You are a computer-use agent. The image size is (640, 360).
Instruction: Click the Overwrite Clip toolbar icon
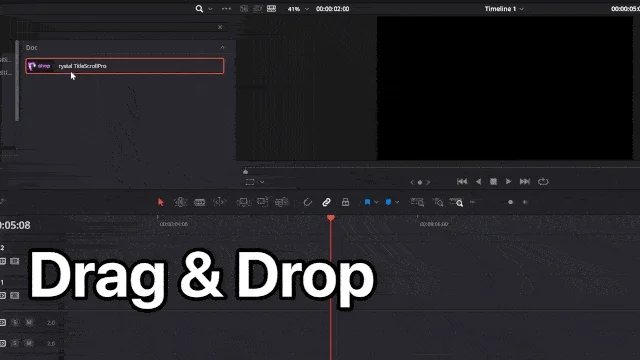point(262,202)
